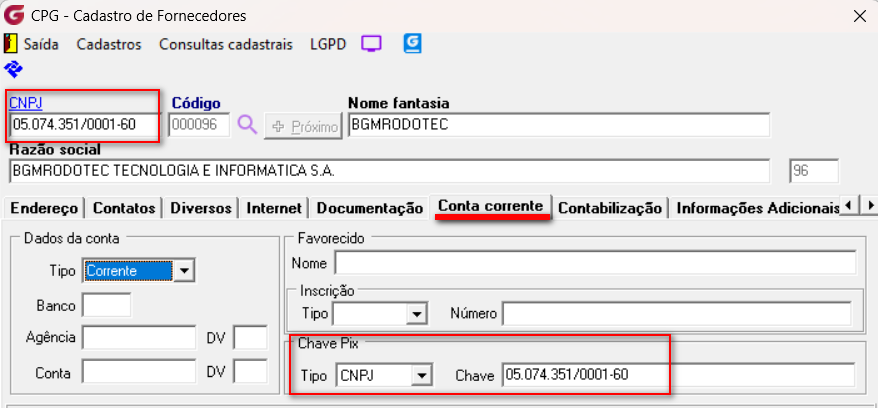Screen dimensions: 878x408
Task: Click the blue Receita Federal diamond icon
Action: [13, 70]
